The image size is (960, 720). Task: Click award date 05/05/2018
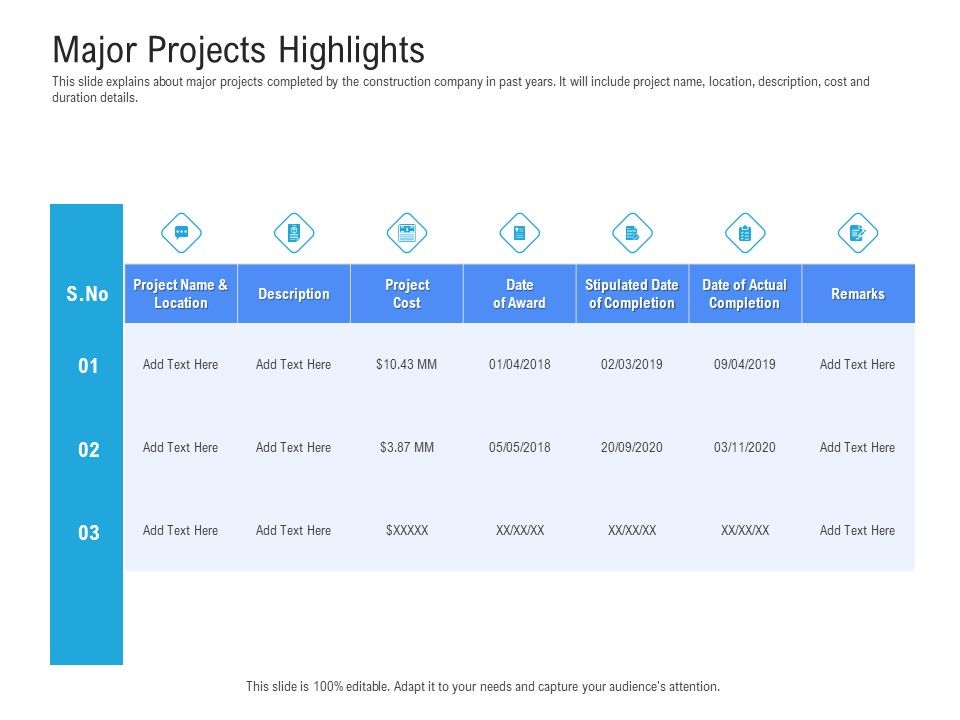pyautogui.click(x=520, y=448)
